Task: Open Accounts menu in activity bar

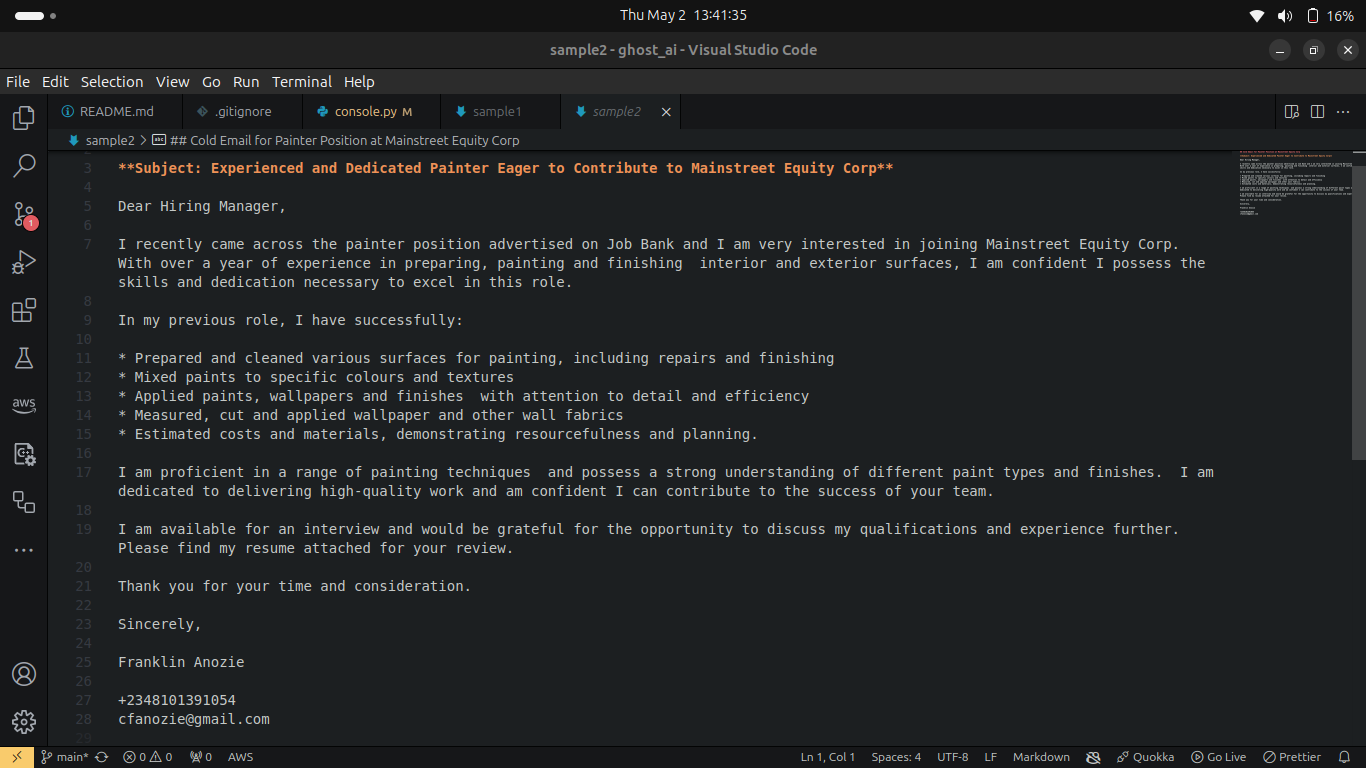Action: tap(24, 674)
